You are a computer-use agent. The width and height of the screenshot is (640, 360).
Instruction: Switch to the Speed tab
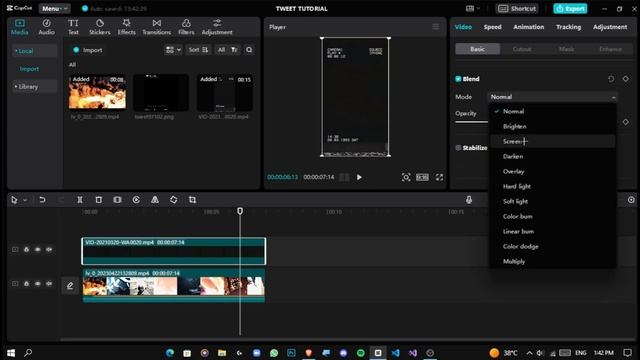pyautogui.click(x=493, y=27)
